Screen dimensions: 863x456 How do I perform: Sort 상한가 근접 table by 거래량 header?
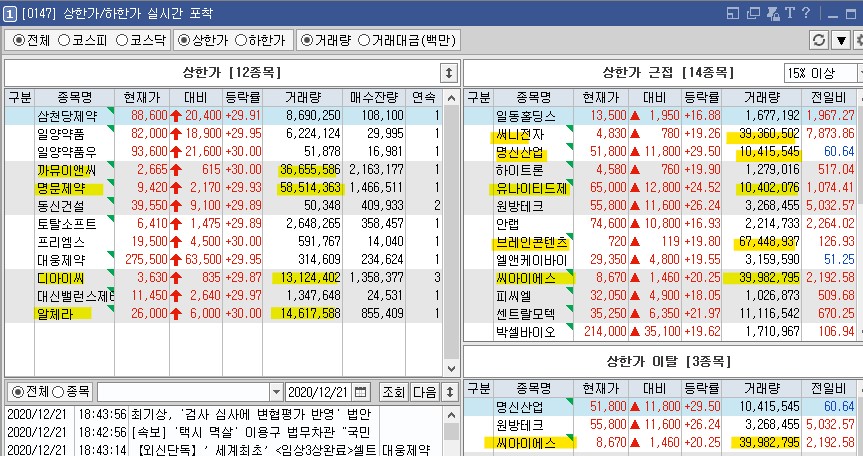[762, 98]
